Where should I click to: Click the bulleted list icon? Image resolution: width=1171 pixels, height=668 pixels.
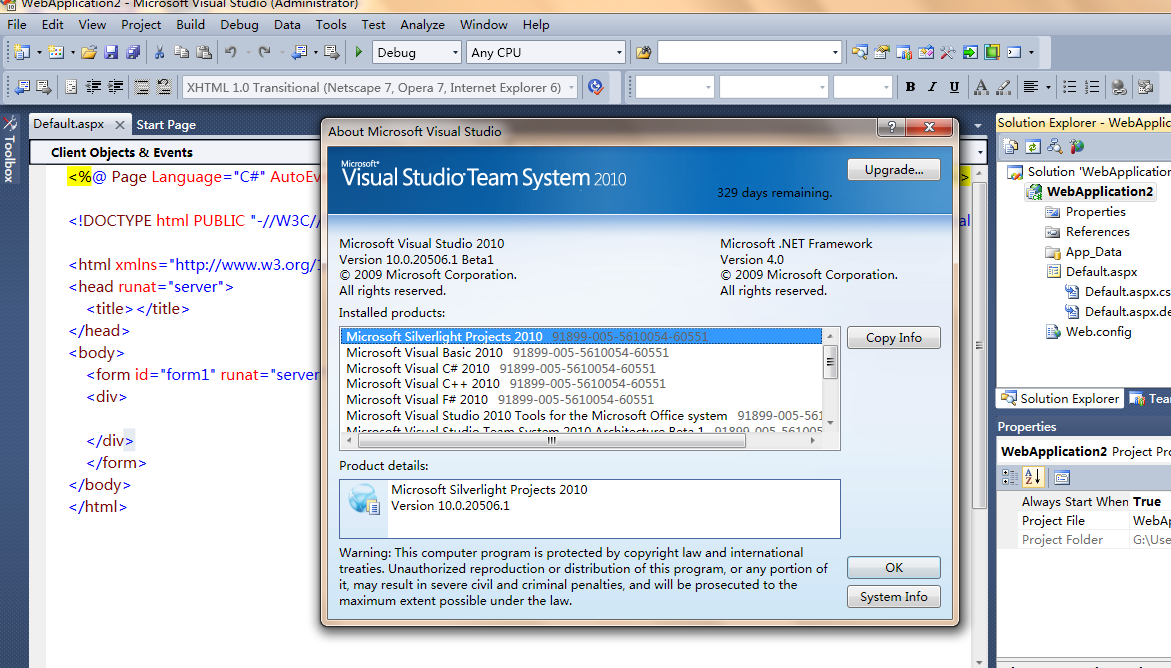tap(1069, 87)
